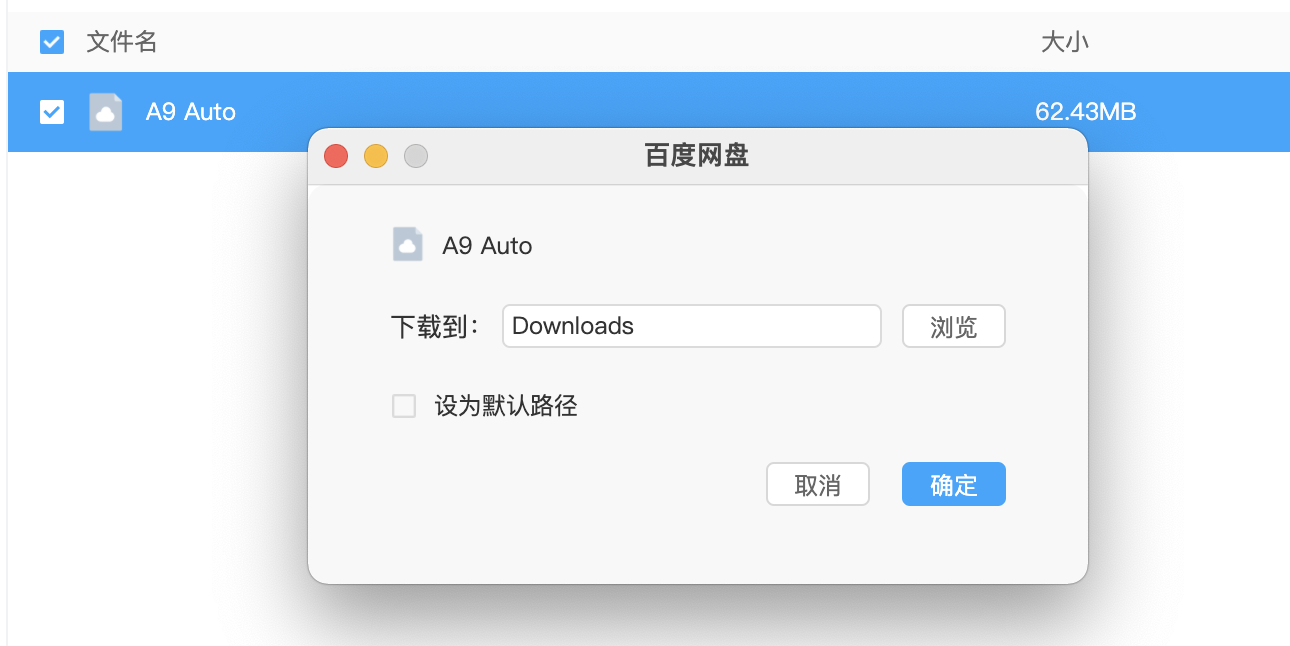The width and height of the screenshot is (1290, 646).
Task: Click the 大小 column header
Action: (x=1065, y=42)
